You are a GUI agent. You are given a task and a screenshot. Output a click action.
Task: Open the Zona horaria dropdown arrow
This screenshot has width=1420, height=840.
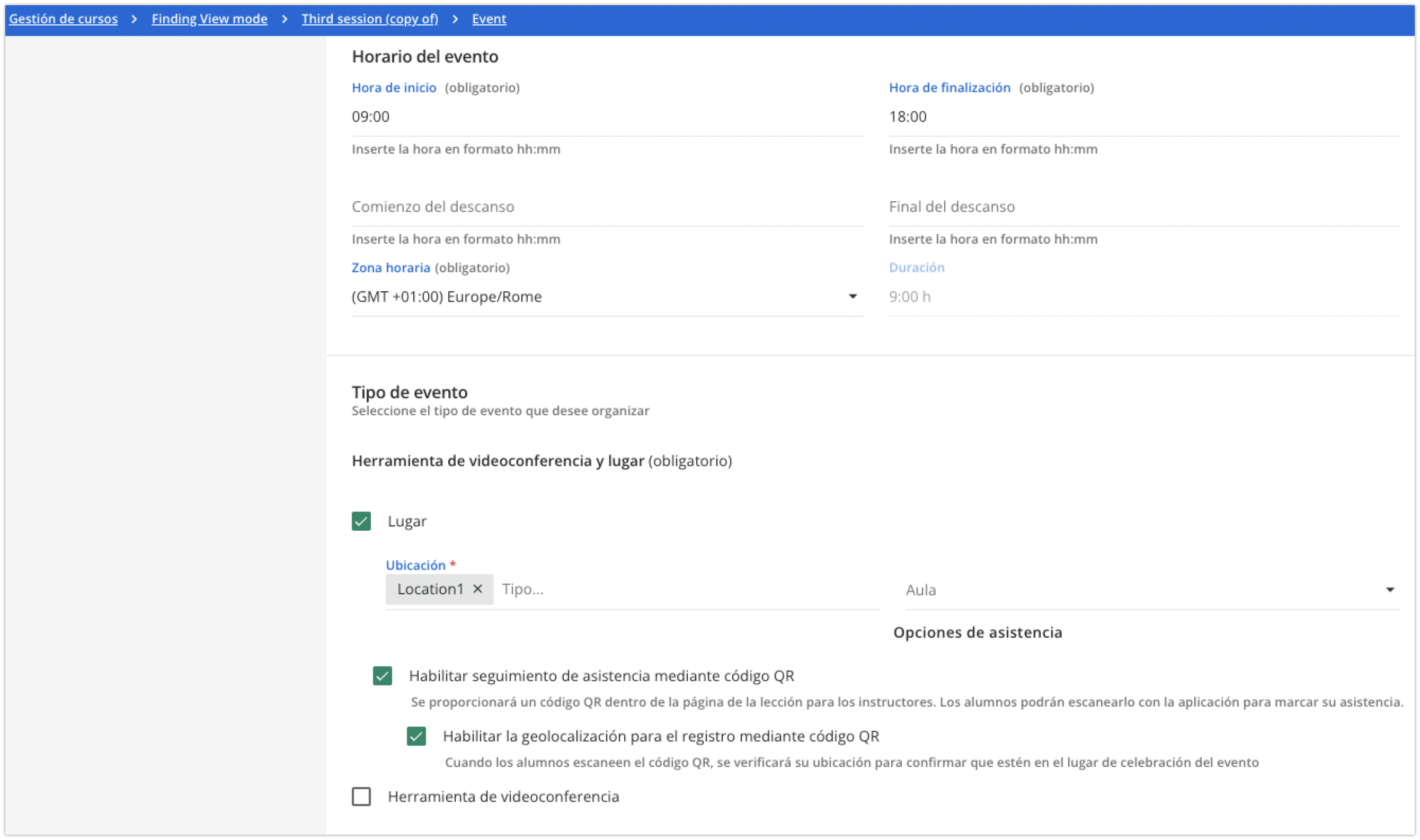pyautogui.click(x=852, y=297)
